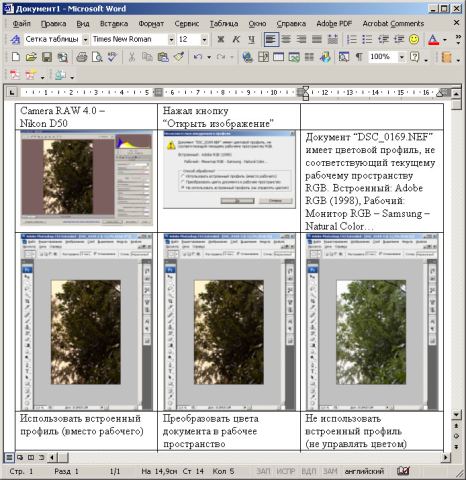Print the document with the printer icon
466x480 pixels.
pyautogui.click(x=81, y=57)
